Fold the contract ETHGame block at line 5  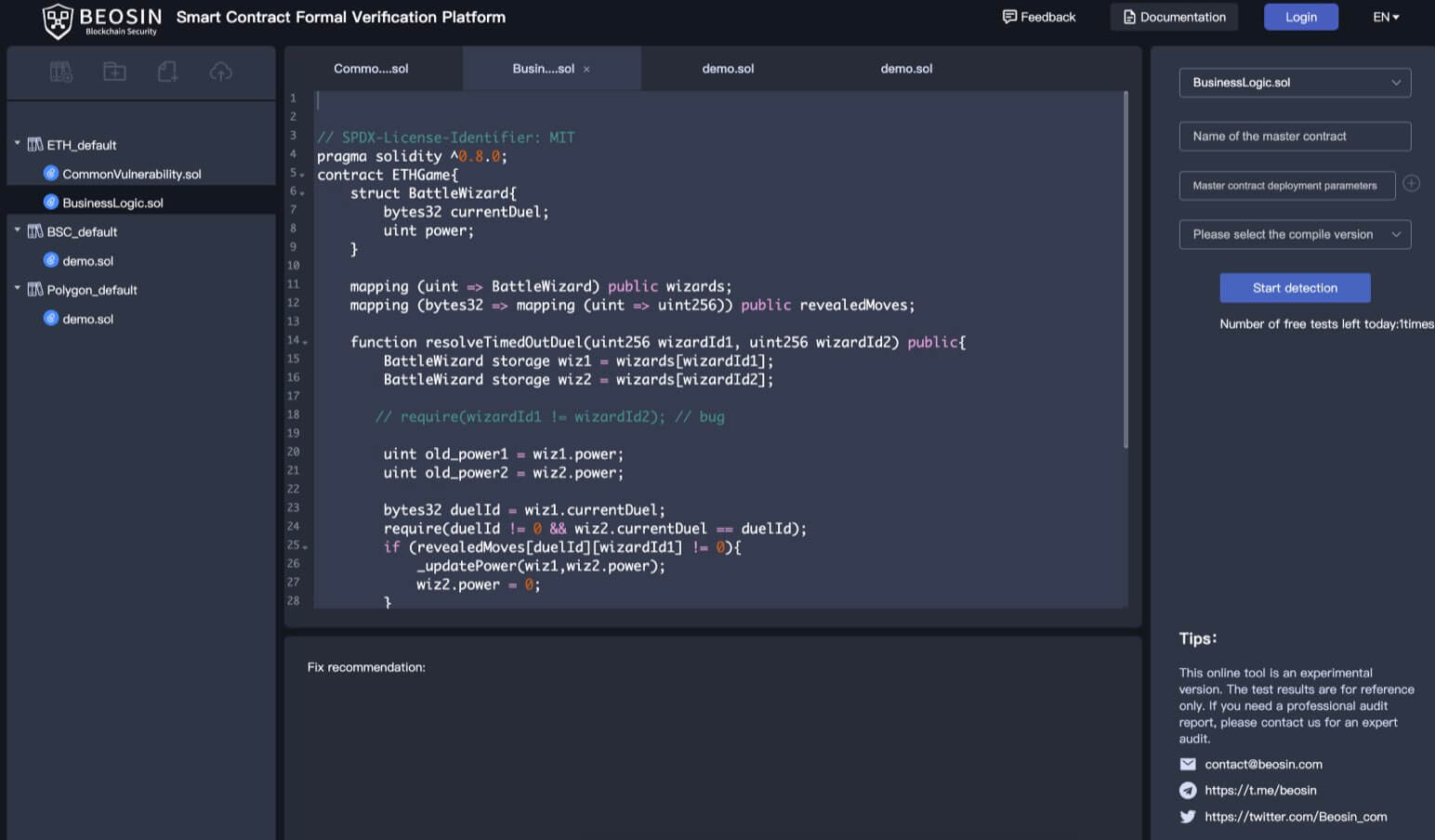(303, 175)
